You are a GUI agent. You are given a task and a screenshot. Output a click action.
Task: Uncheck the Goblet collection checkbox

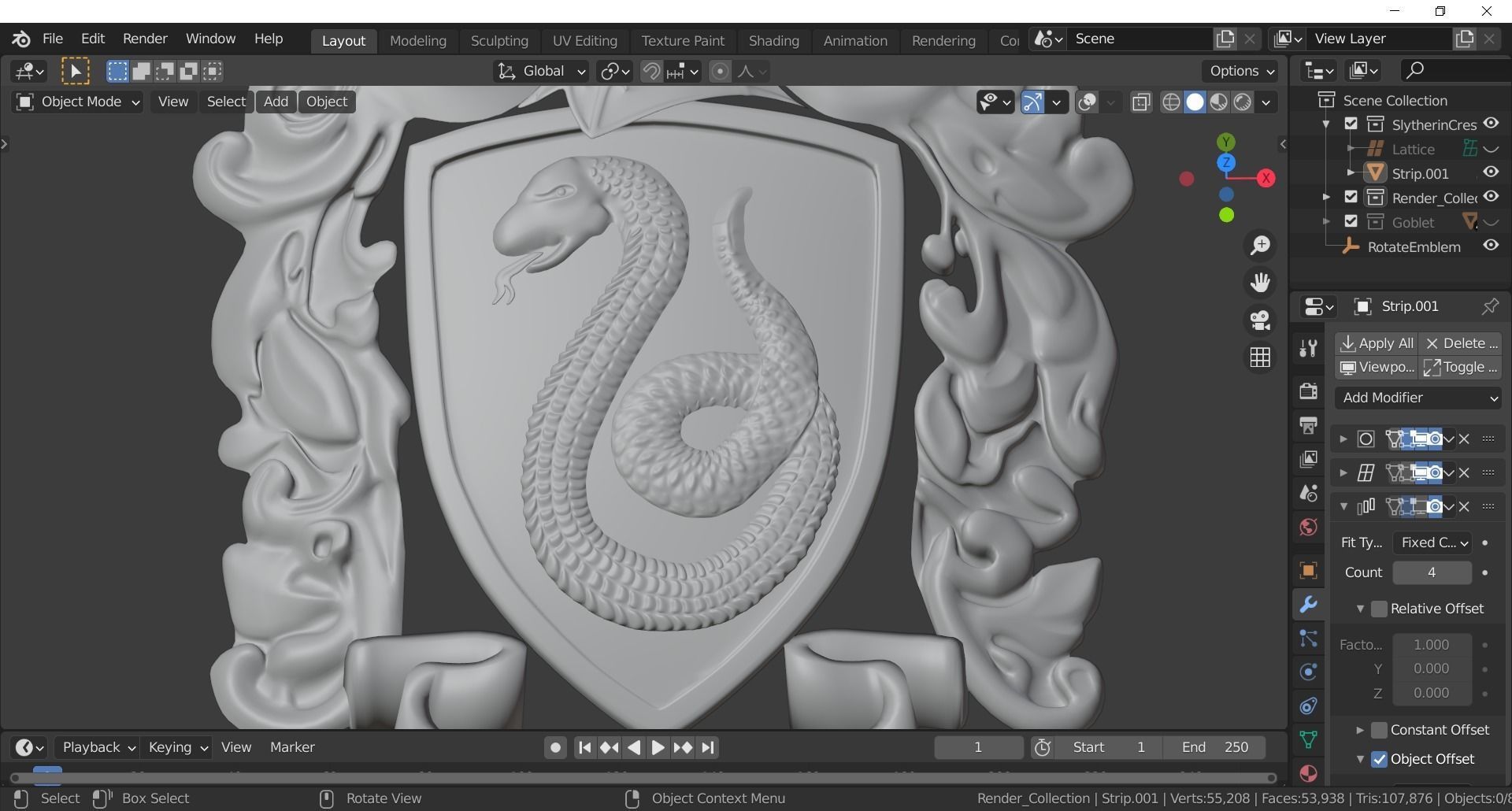click(1351, 221)
